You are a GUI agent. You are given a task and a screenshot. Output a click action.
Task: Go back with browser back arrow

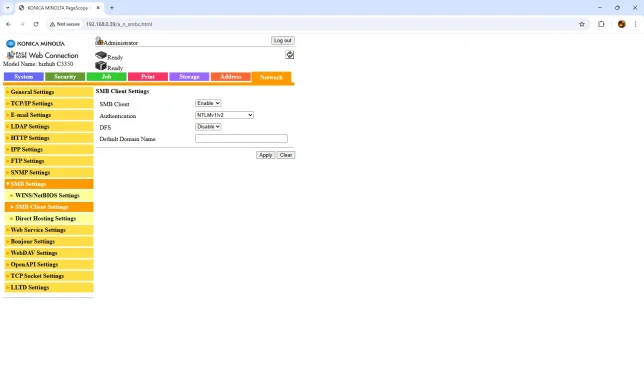coord(9,24)
